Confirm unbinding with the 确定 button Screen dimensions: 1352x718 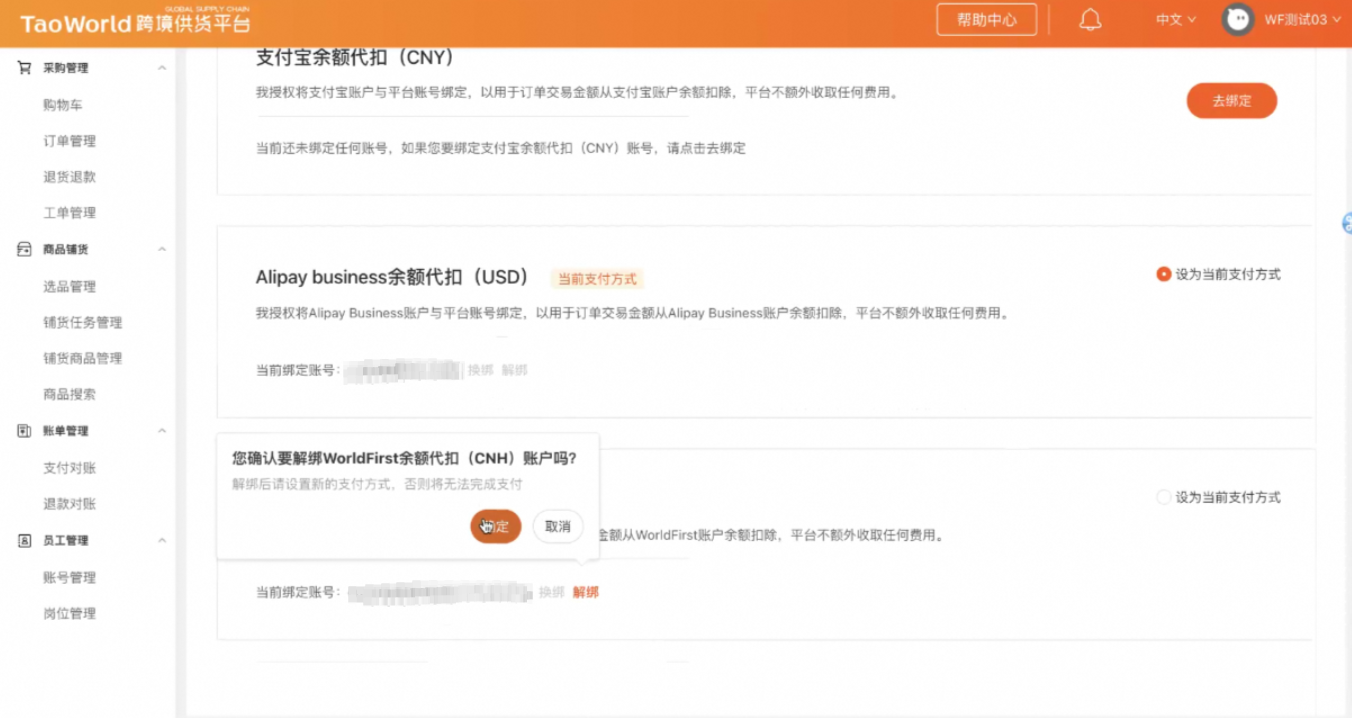[x=496, y=526]
